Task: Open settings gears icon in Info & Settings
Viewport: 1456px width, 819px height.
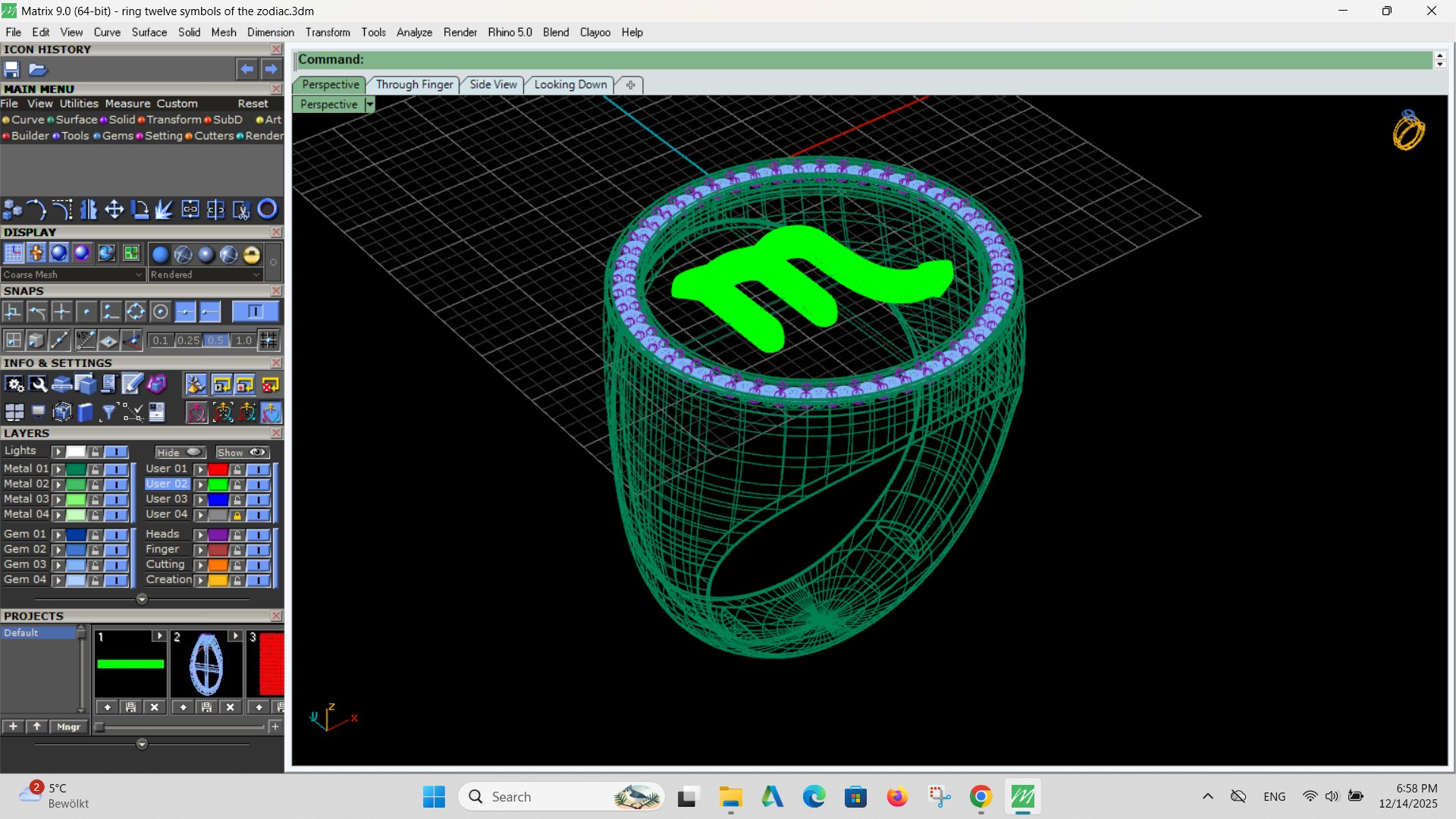Action: [14, 384]
